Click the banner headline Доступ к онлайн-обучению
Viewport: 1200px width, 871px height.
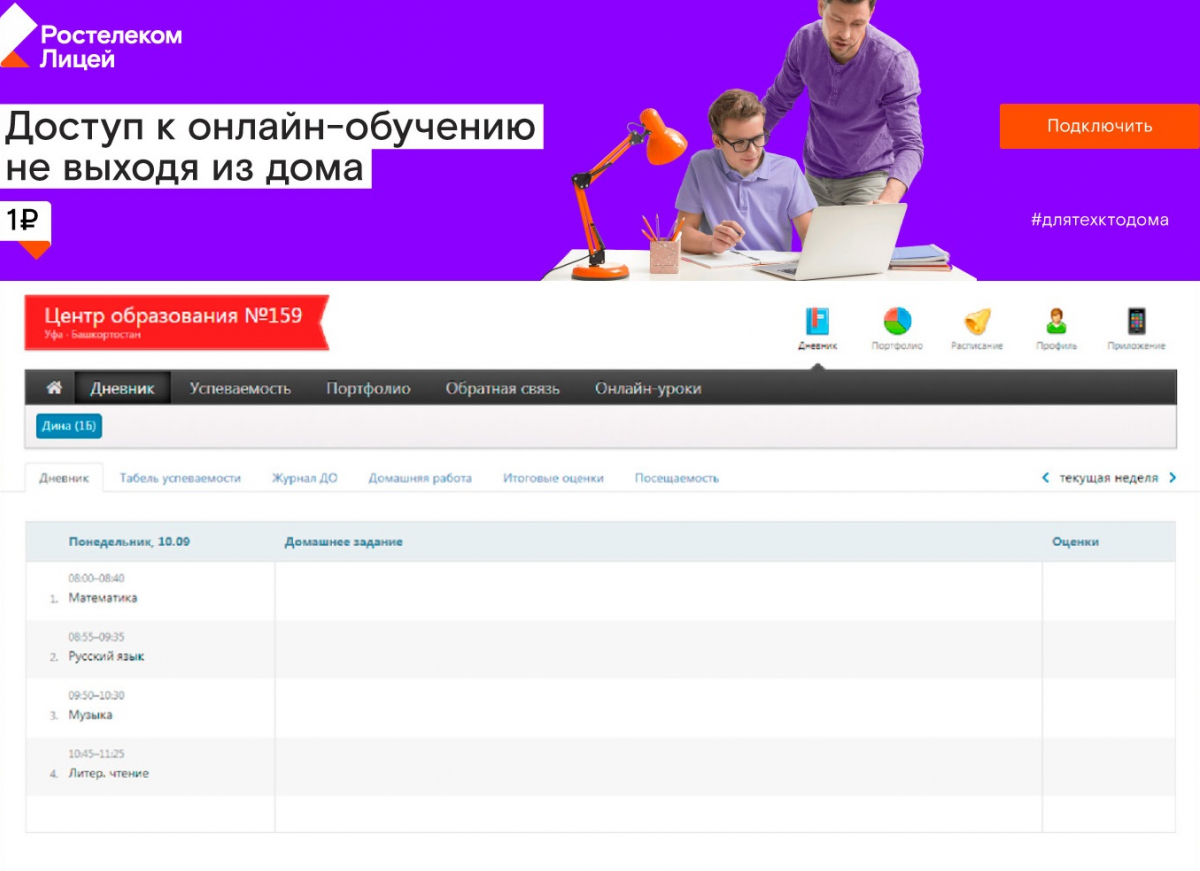click(x=271, y=127)
